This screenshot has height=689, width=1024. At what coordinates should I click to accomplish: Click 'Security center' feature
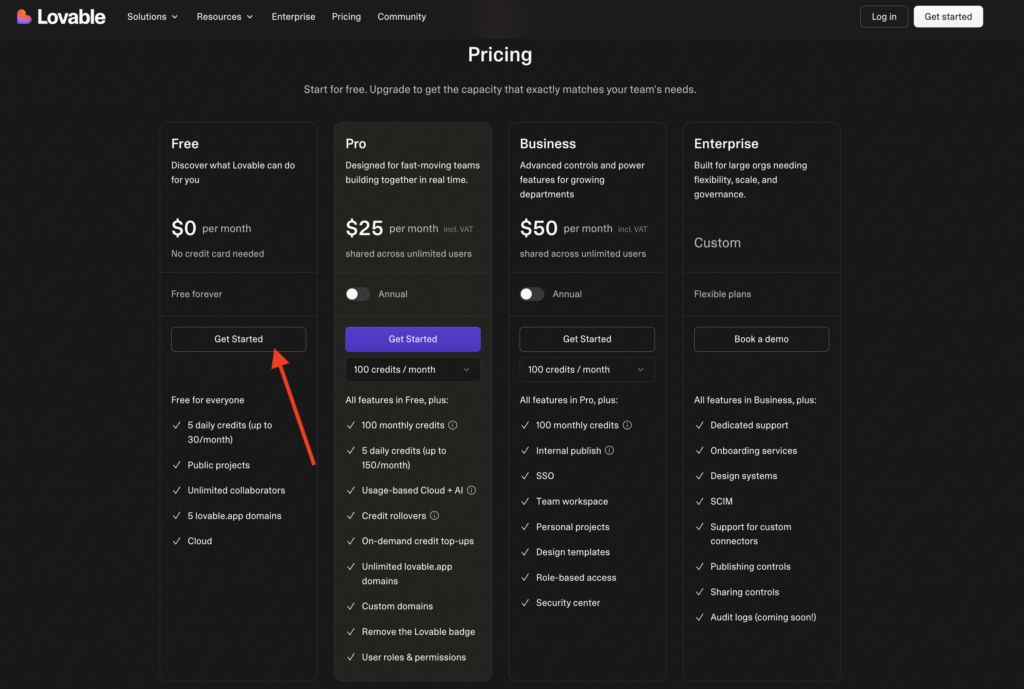[568, 603]
